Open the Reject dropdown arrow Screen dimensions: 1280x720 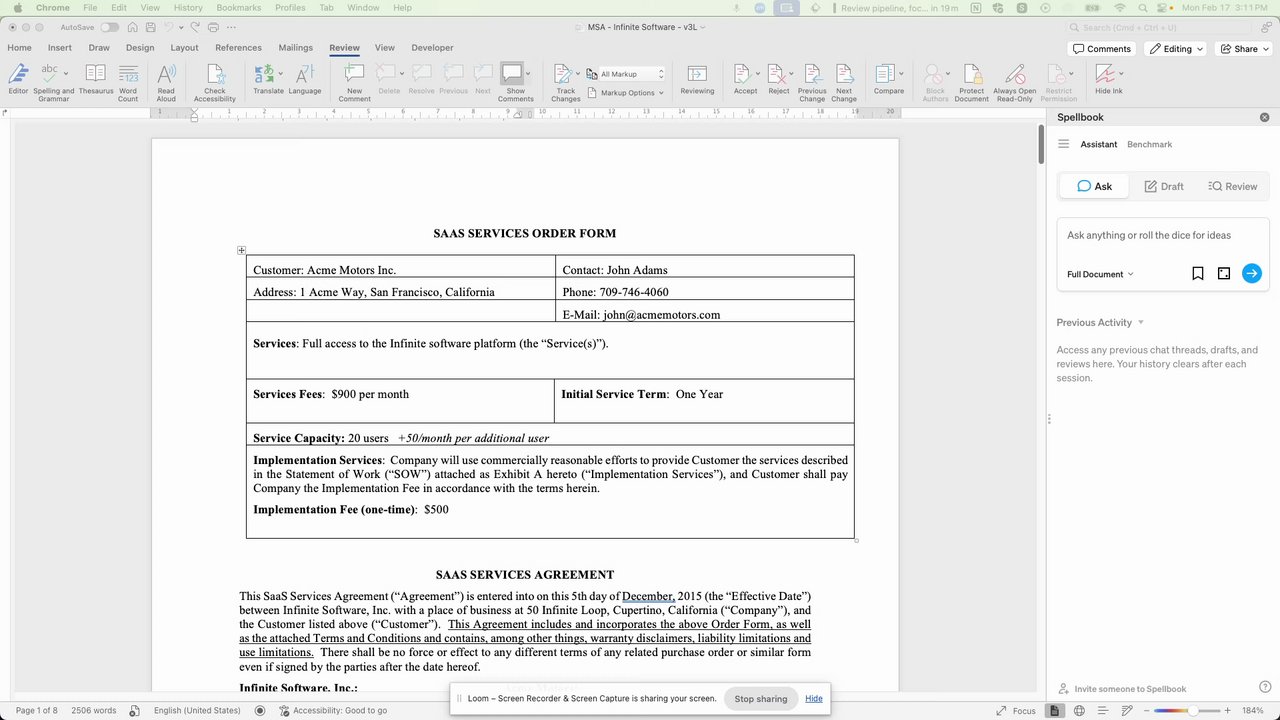tap(792, 74)
